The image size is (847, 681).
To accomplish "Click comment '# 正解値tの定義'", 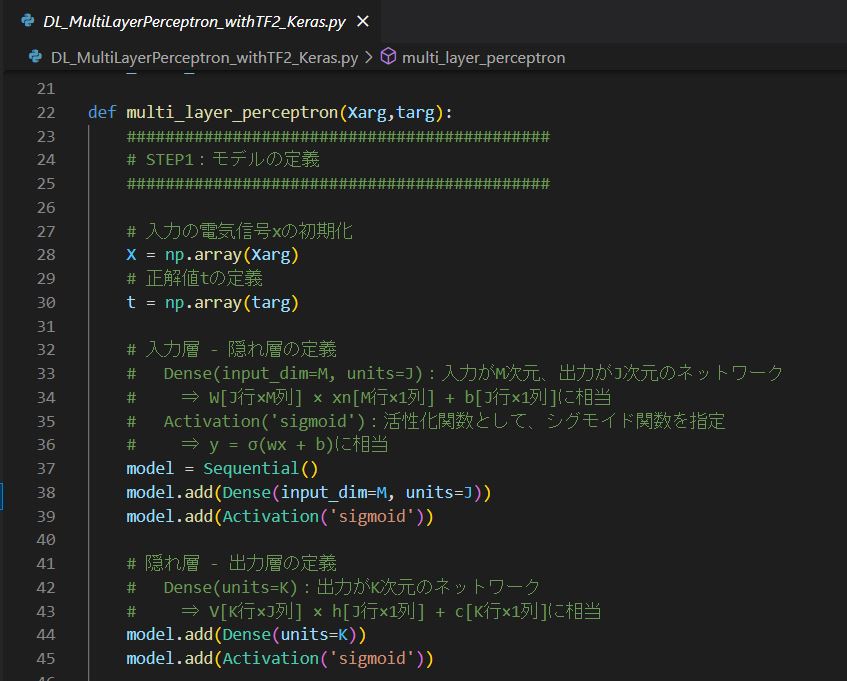I will click(194, 278).
